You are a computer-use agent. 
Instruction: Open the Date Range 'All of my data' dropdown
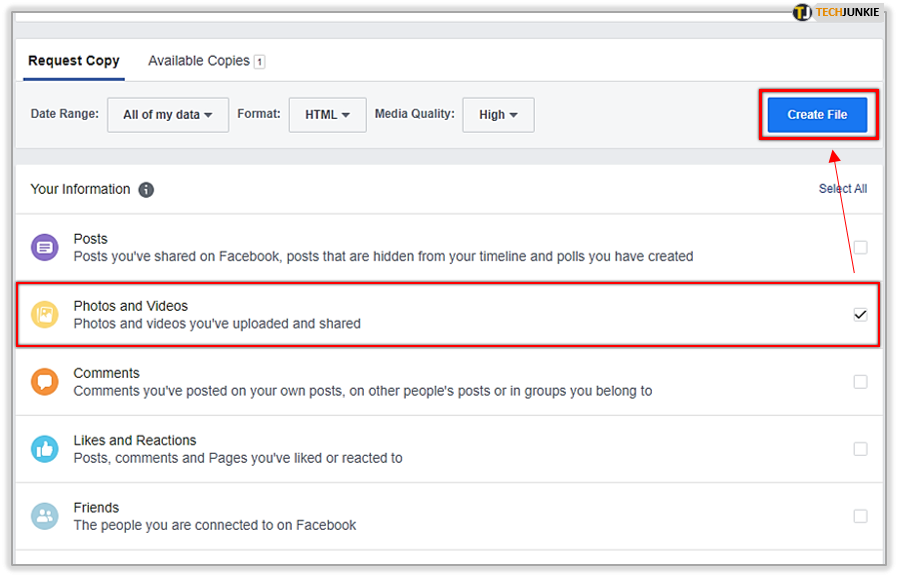pyautogui.click(x=168, y=115)
